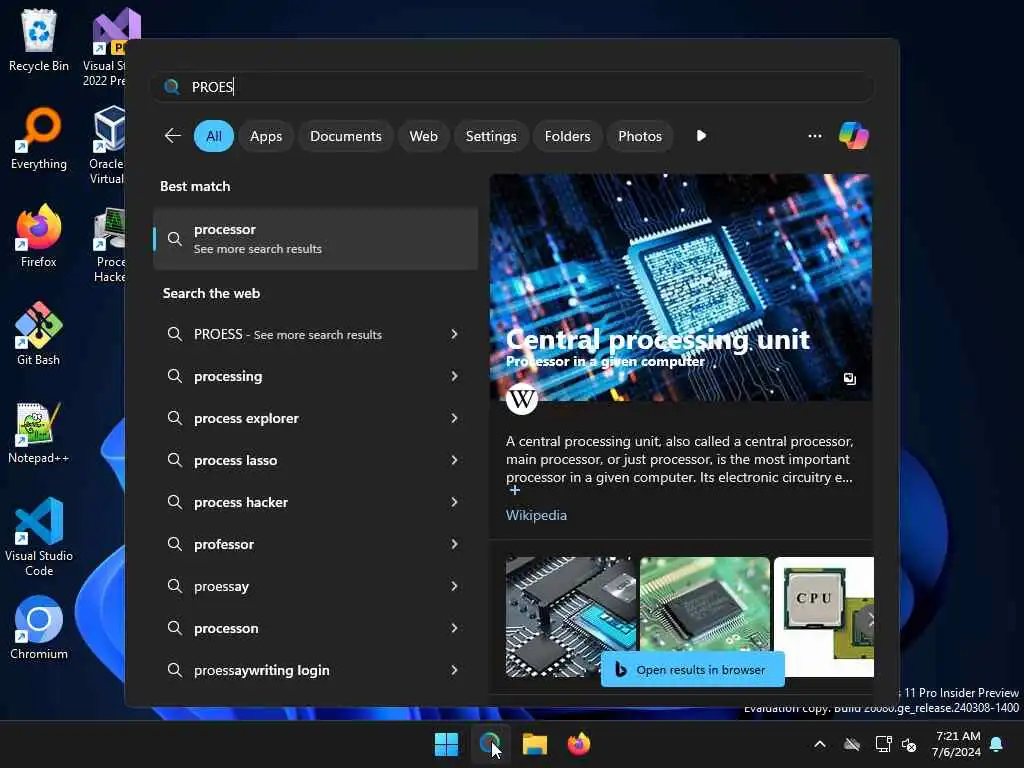The width and height of the screenshot is (1024, 768).
Task: Open Notepad++ desktop shortcut
Action: point(39,432)
